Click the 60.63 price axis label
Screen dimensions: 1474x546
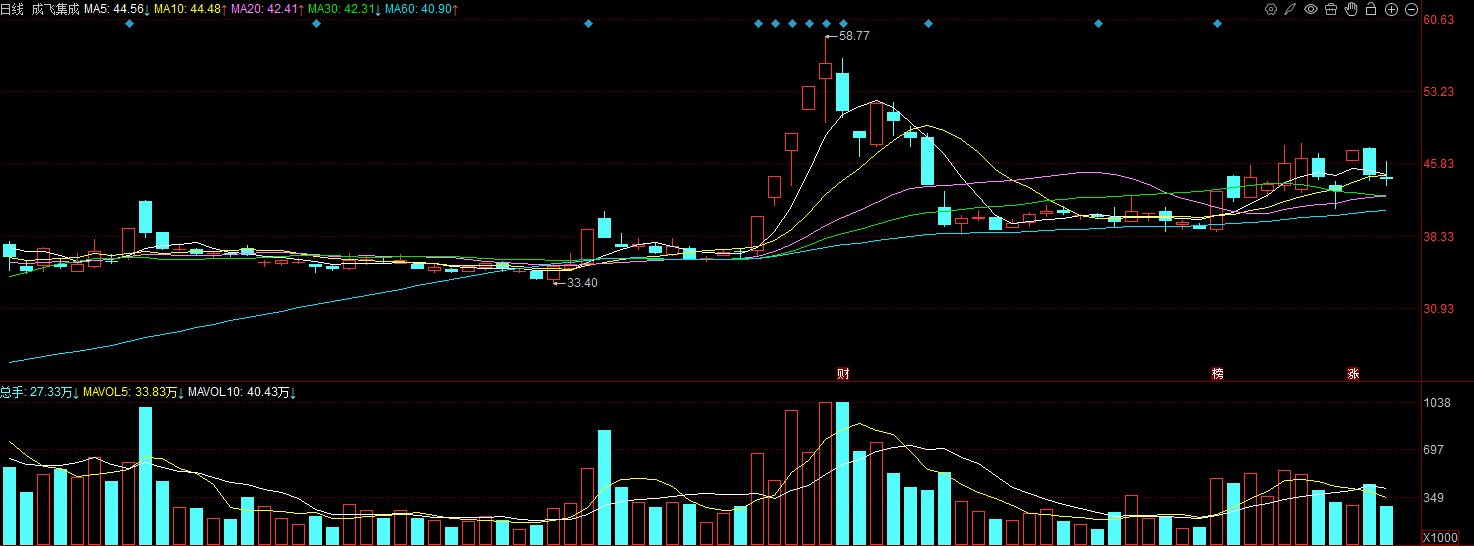pos(1438,20)
